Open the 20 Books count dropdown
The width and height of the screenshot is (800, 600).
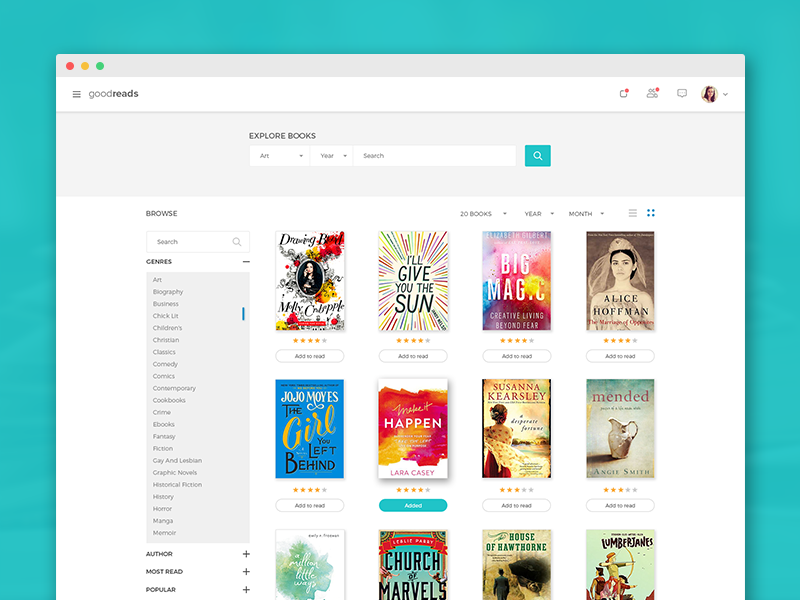[483, 214]
